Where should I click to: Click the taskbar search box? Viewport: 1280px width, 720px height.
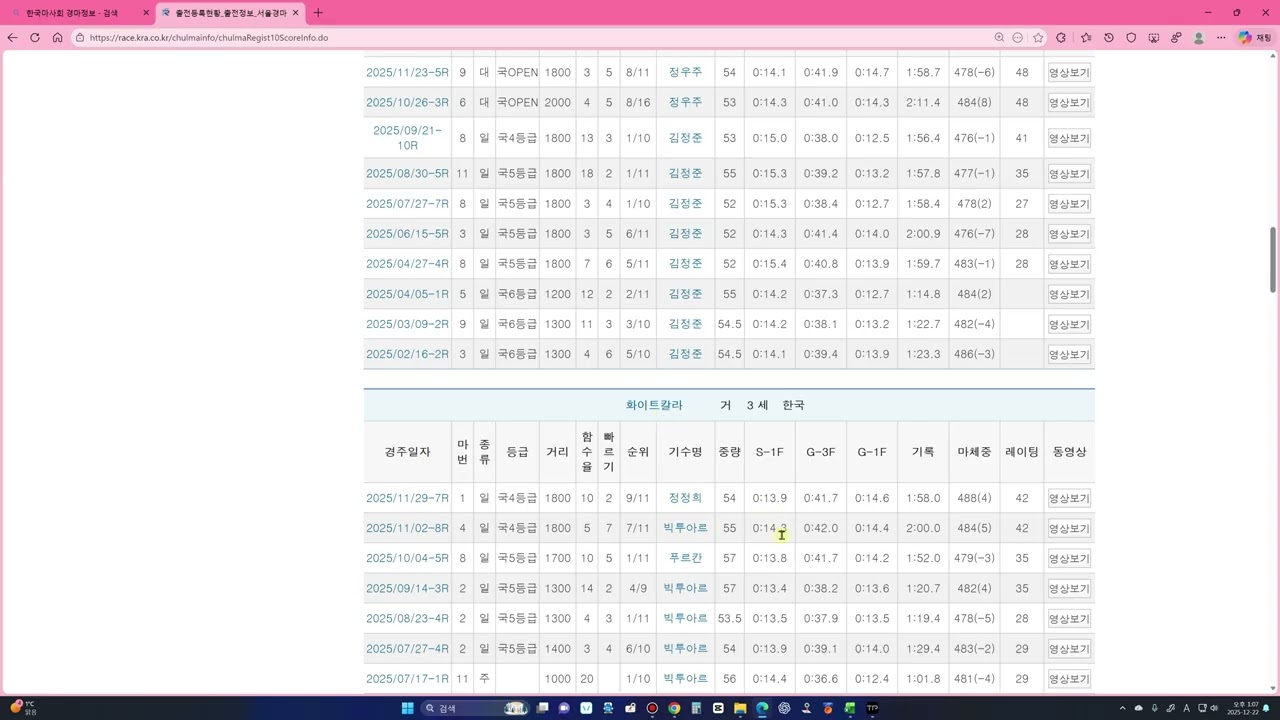click(x=475, y=708)
